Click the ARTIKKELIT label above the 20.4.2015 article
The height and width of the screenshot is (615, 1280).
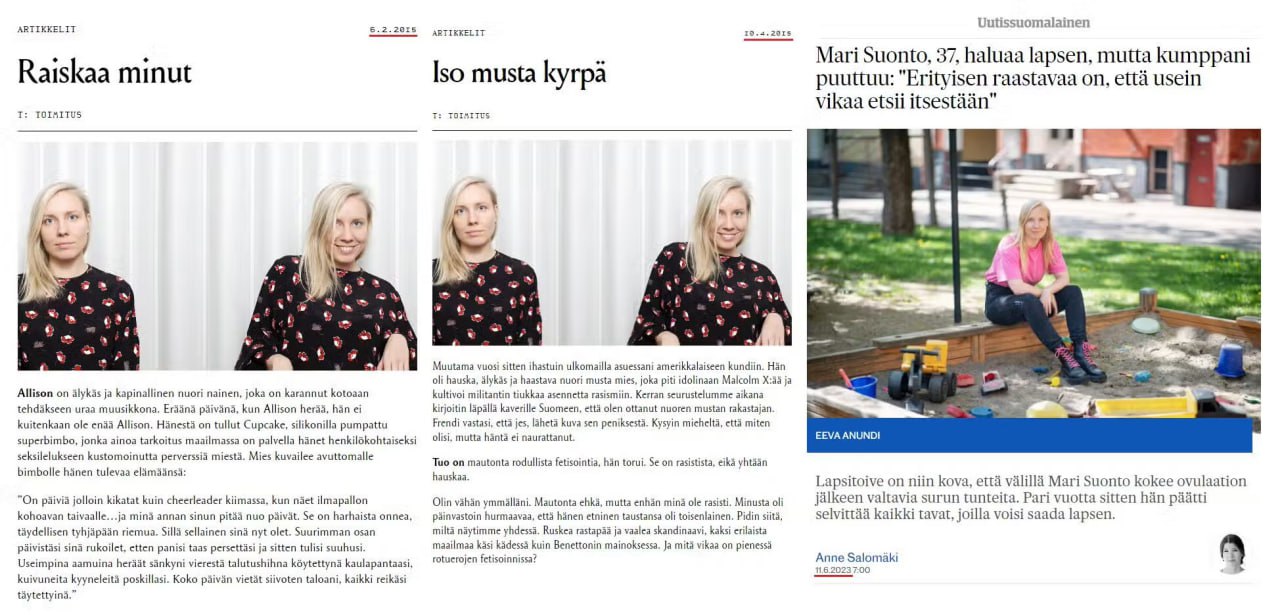coord(459,33)
